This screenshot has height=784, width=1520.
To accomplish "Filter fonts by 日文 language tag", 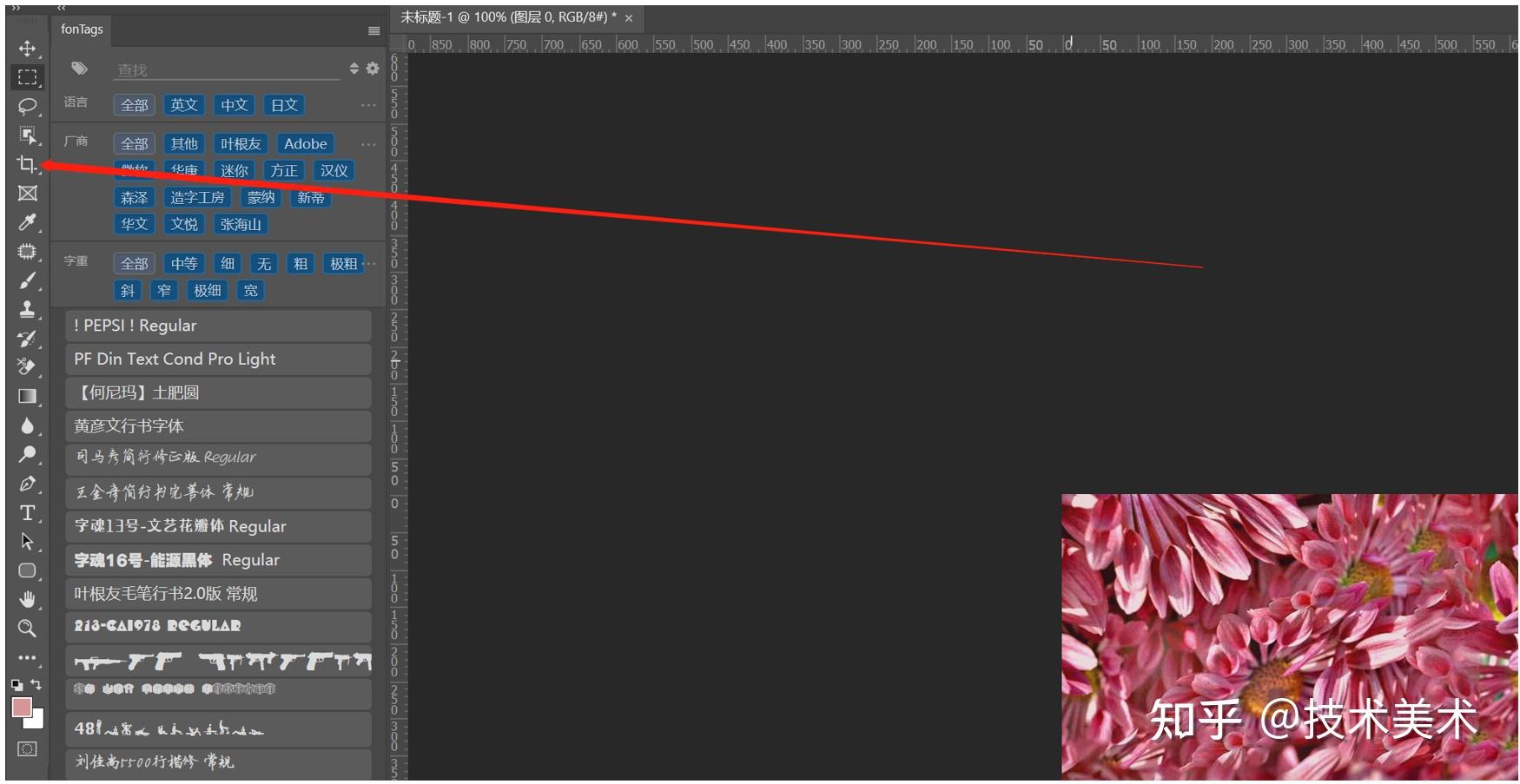I will [284, 105].
